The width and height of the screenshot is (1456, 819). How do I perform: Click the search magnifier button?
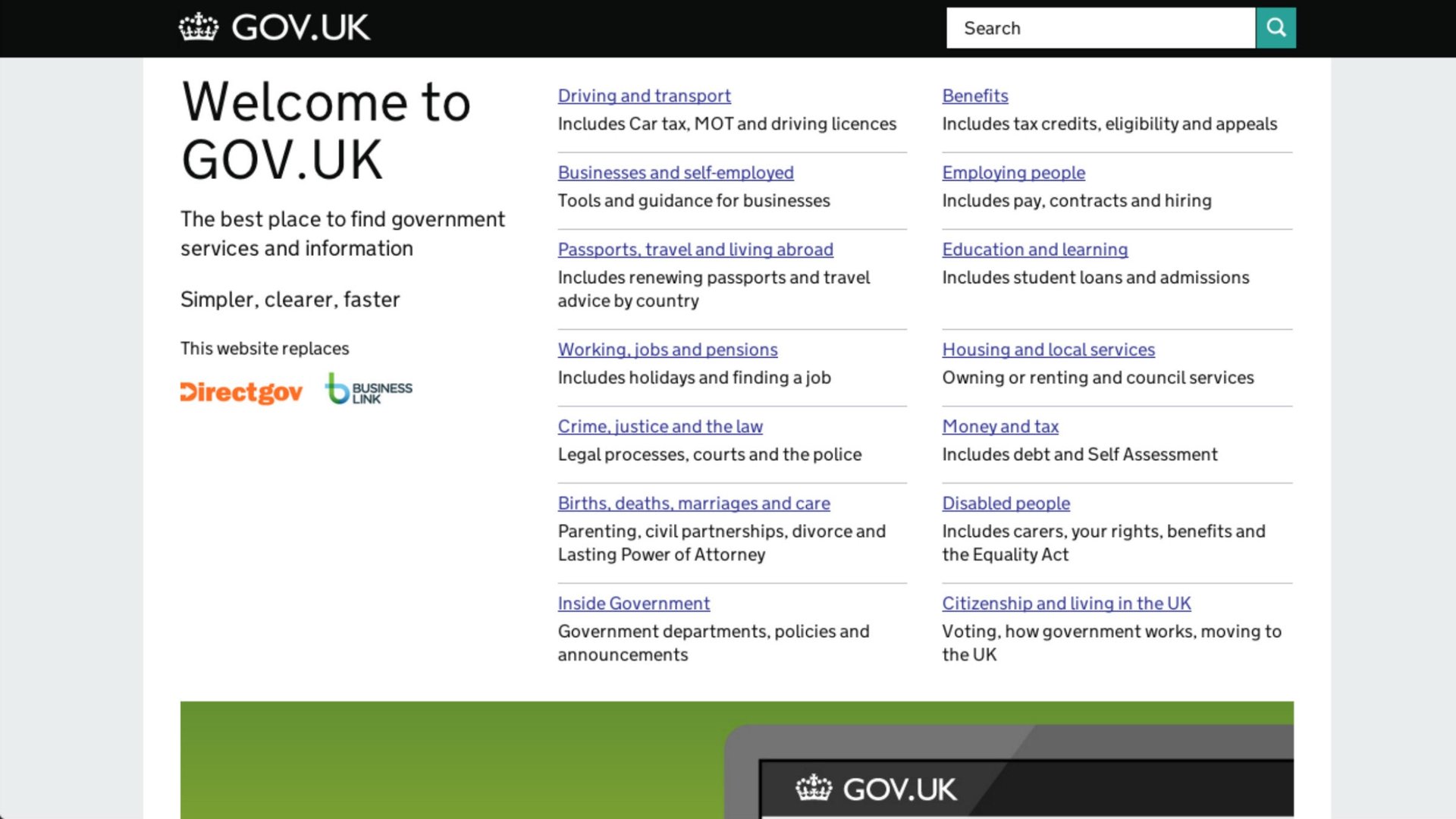(1276, 28)
